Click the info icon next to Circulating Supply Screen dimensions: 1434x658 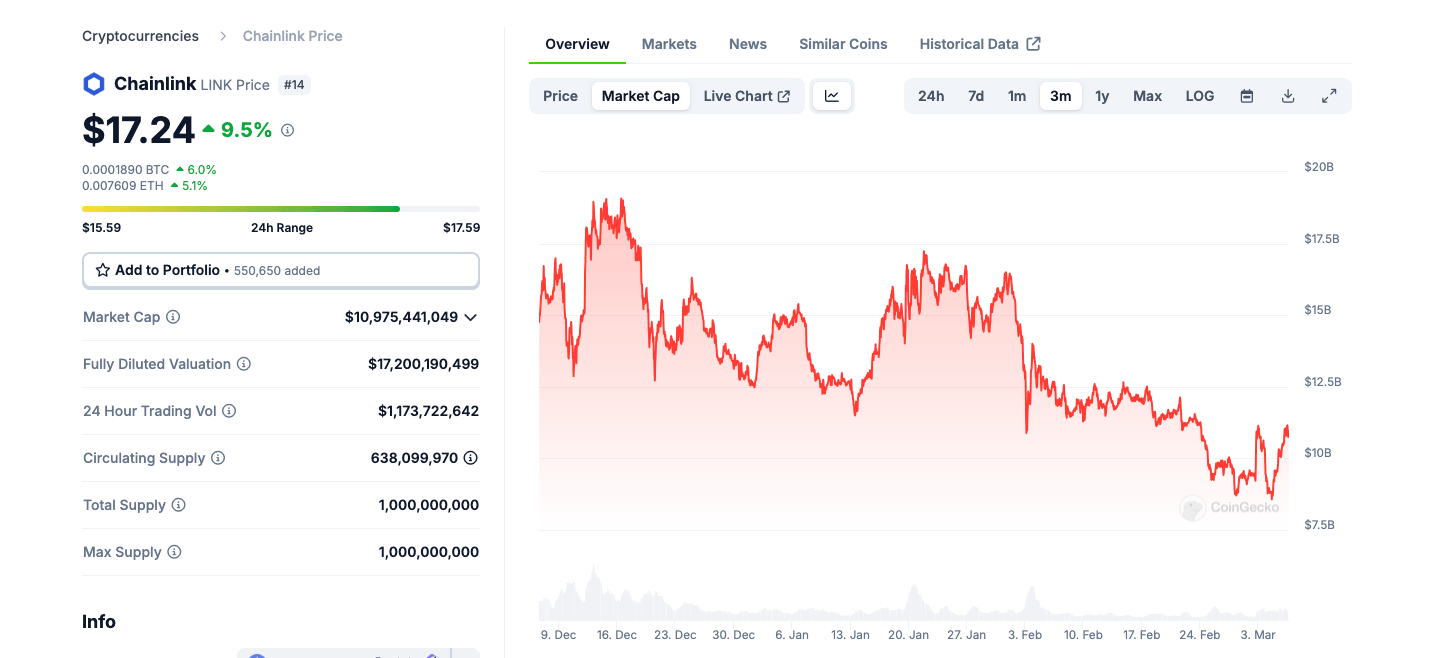pos(219,457)
